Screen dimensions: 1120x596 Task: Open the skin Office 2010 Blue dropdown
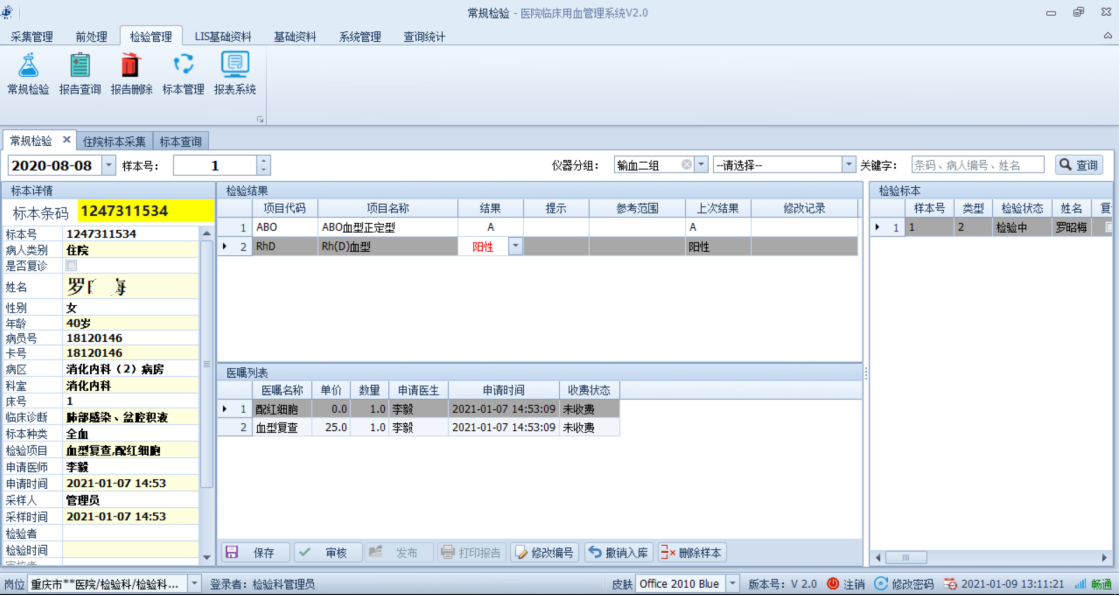click(729, 584)
